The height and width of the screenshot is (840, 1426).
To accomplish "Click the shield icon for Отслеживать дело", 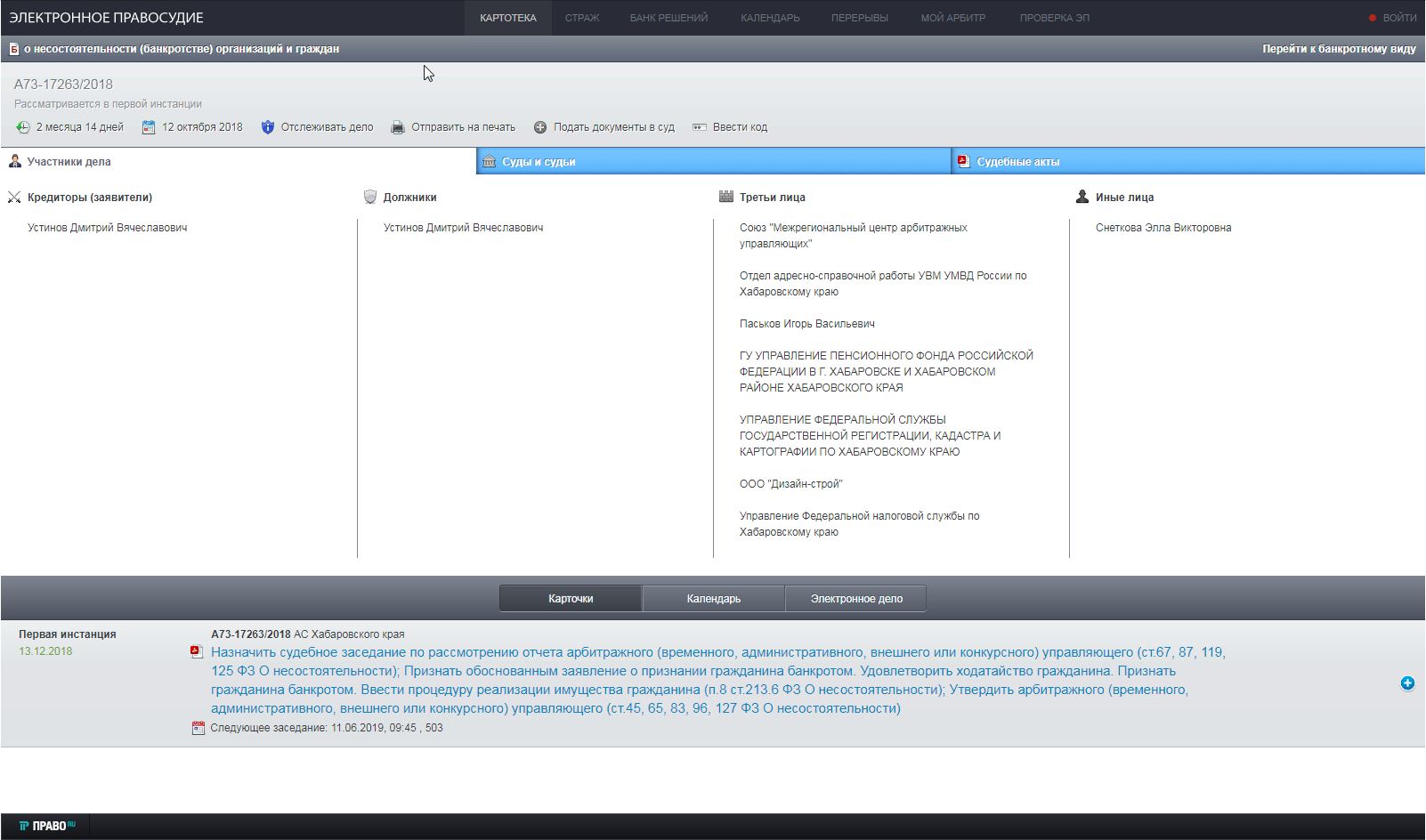I will pos(268,127).
